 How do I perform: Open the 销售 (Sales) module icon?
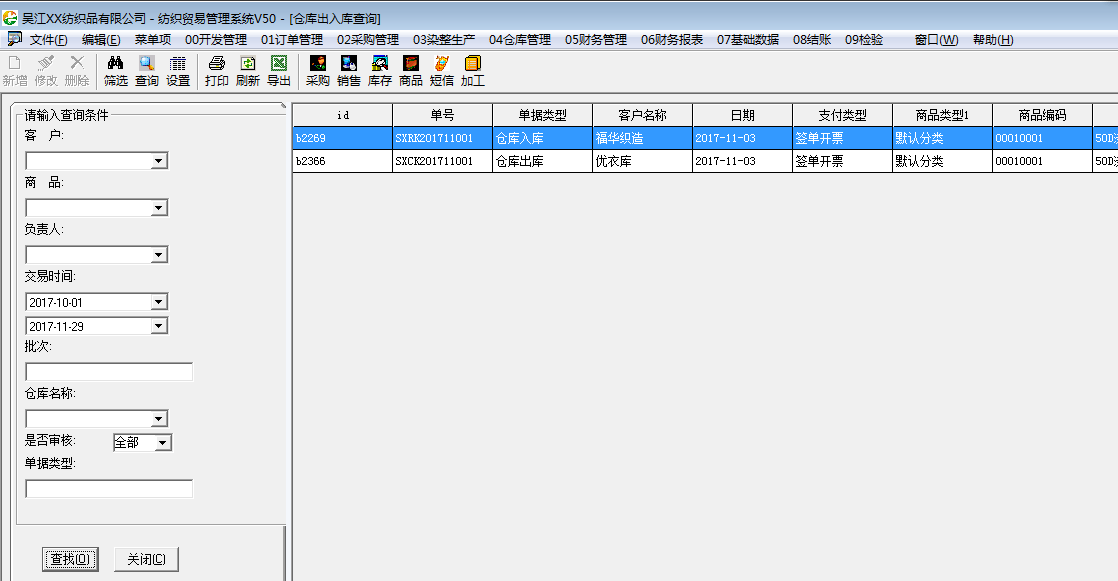[349, 71]
